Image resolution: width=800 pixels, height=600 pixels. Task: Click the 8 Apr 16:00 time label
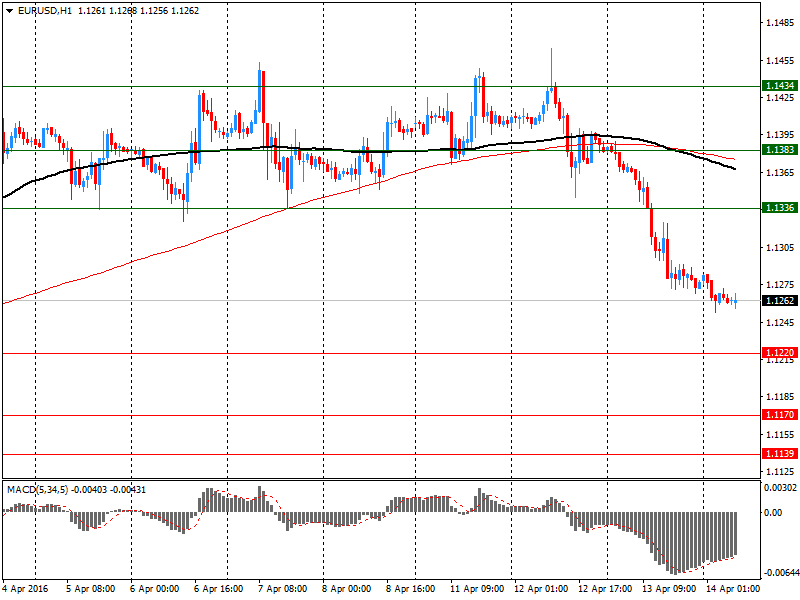point(411,589)
